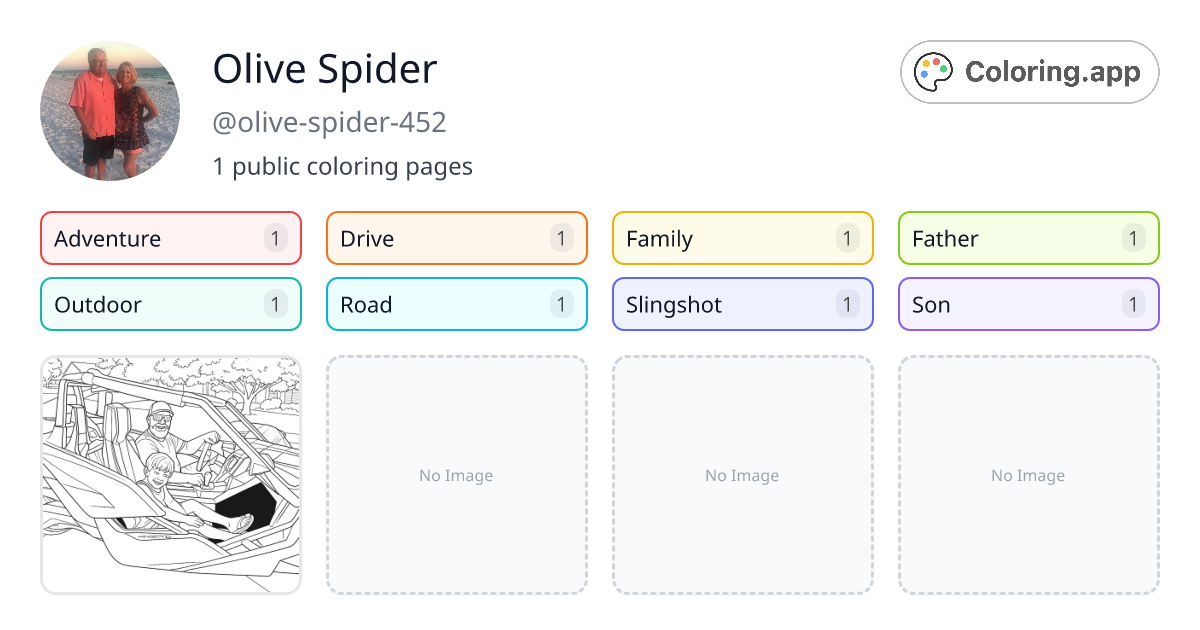Image resolution: width=1200 pixels, height=630 pixels.
Task: Click the count badge on Slingshot tag
Action: [x=847, y=304]
